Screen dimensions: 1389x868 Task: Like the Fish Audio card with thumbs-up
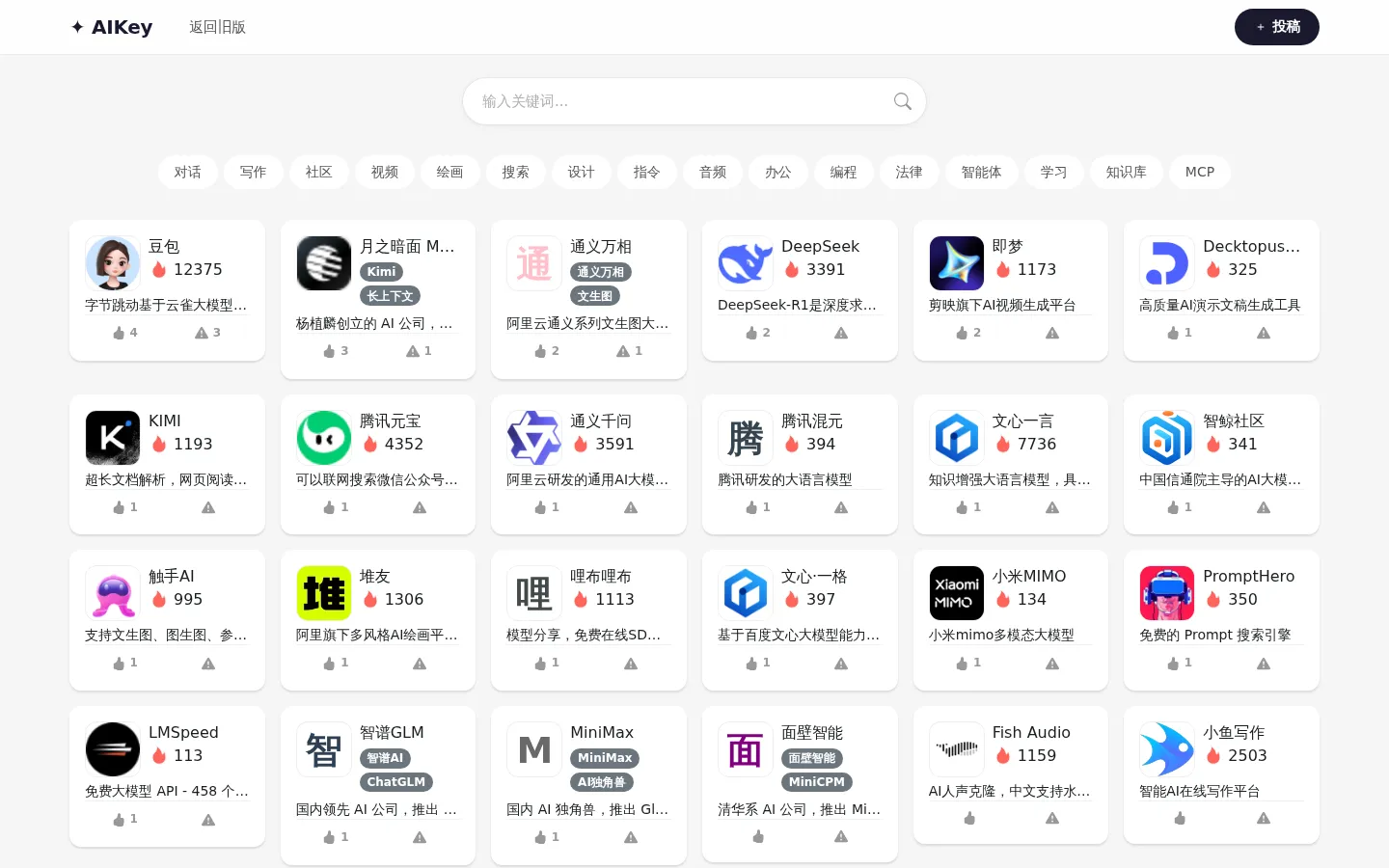coord(969,819)
